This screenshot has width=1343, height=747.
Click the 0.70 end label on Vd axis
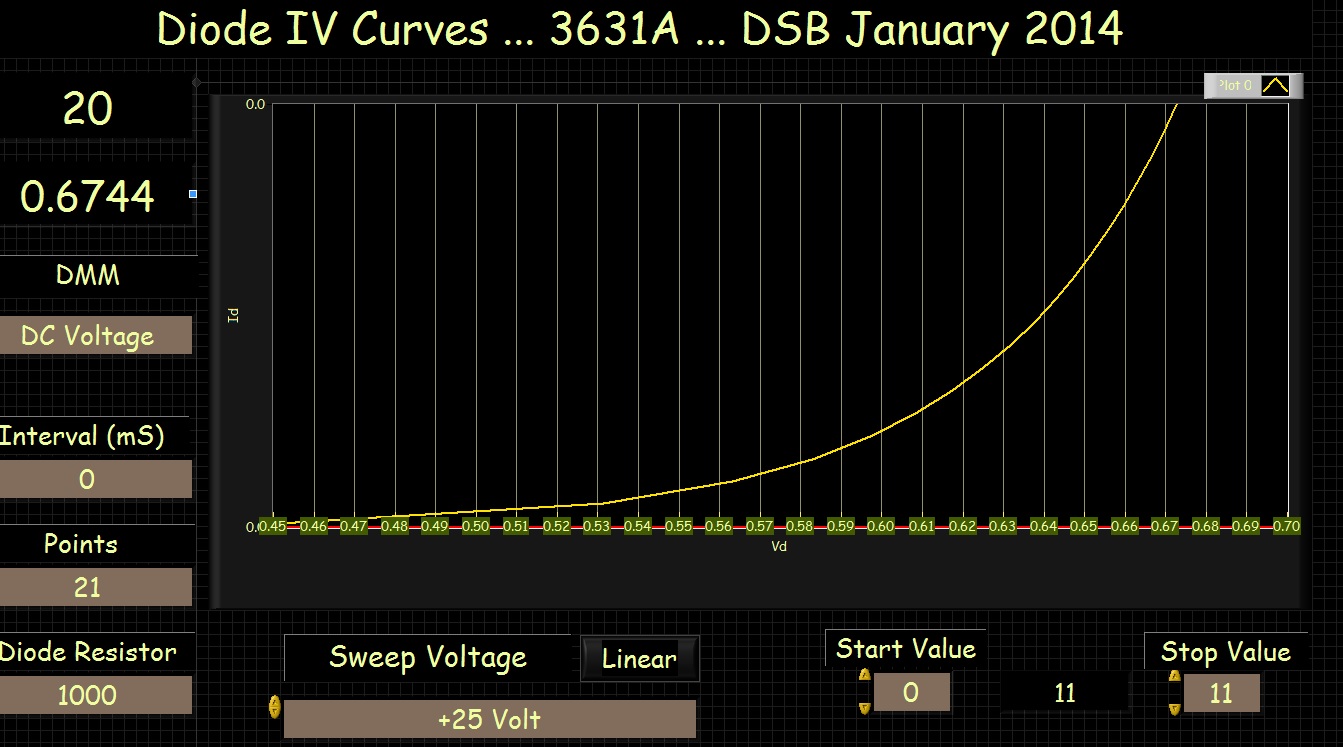pos(1286,526)
